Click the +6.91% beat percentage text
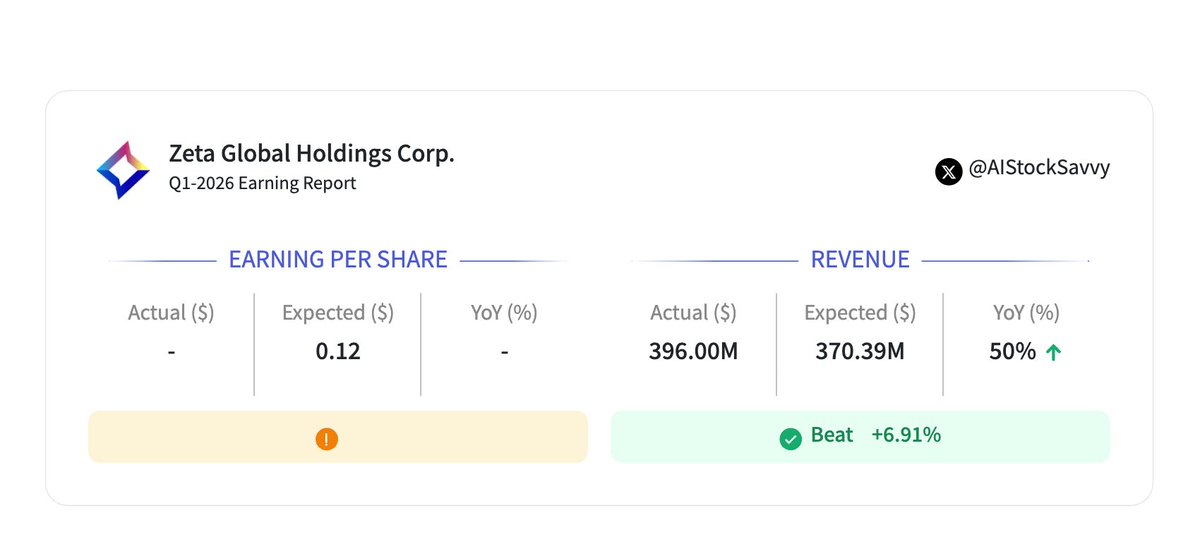 (906, 435)
